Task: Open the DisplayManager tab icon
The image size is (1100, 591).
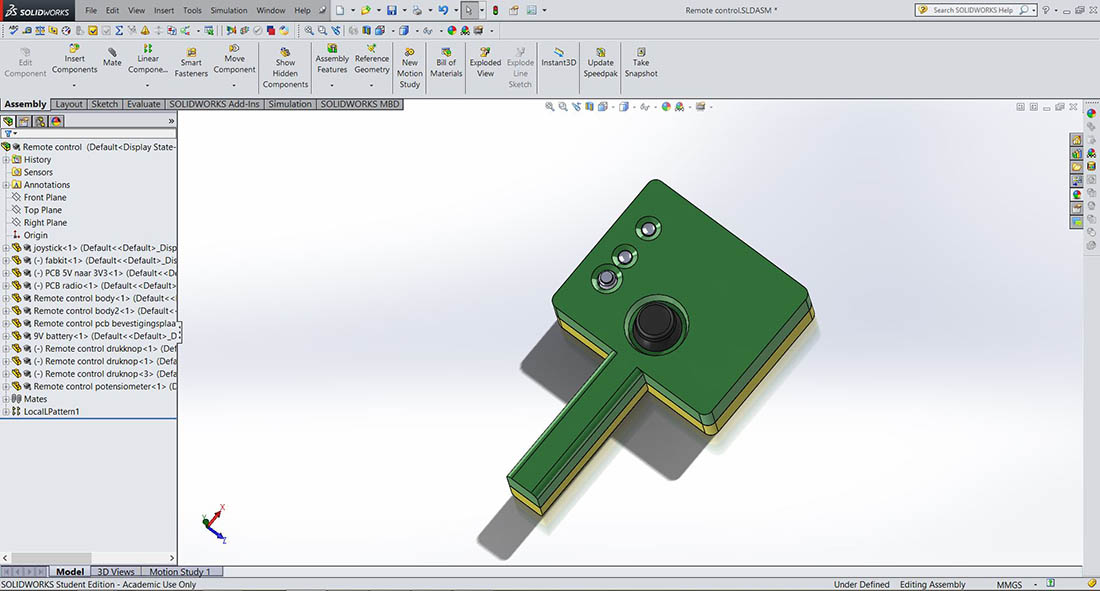Action: [57, 121]
